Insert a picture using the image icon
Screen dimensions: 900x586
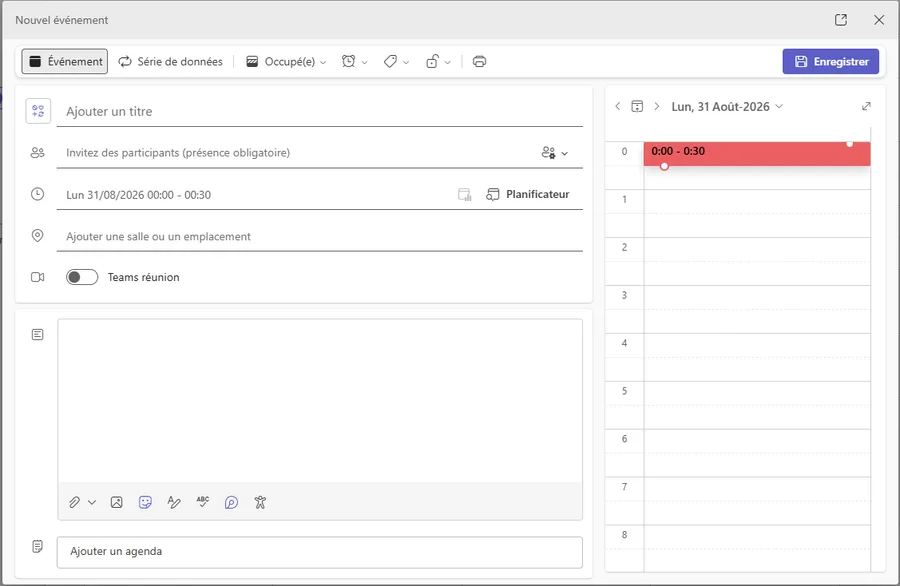click(117, 502)
